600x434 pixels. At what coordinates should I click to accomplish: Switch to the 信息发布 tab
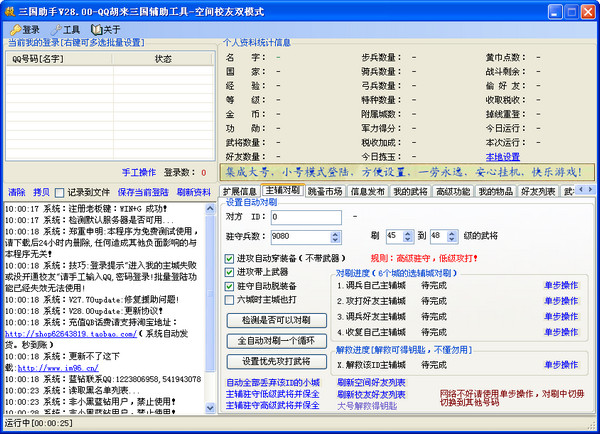click(x=368, y=191)
